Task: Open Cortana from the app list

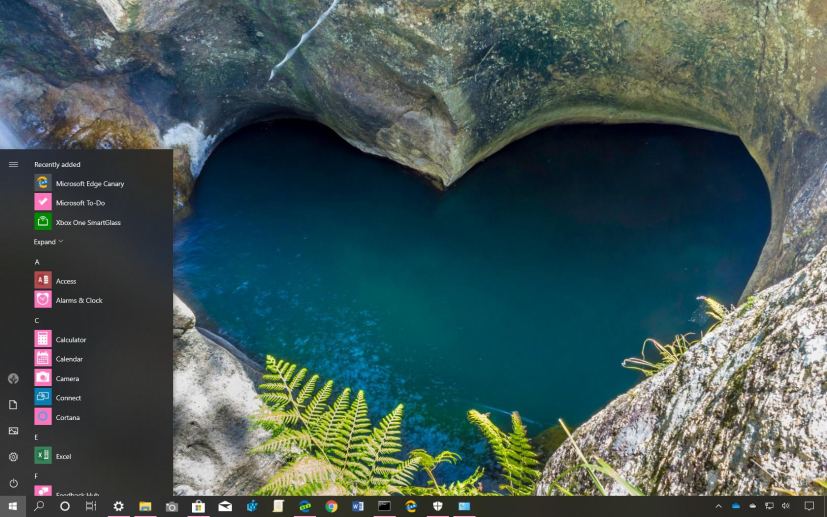Action: click(67, 417)
